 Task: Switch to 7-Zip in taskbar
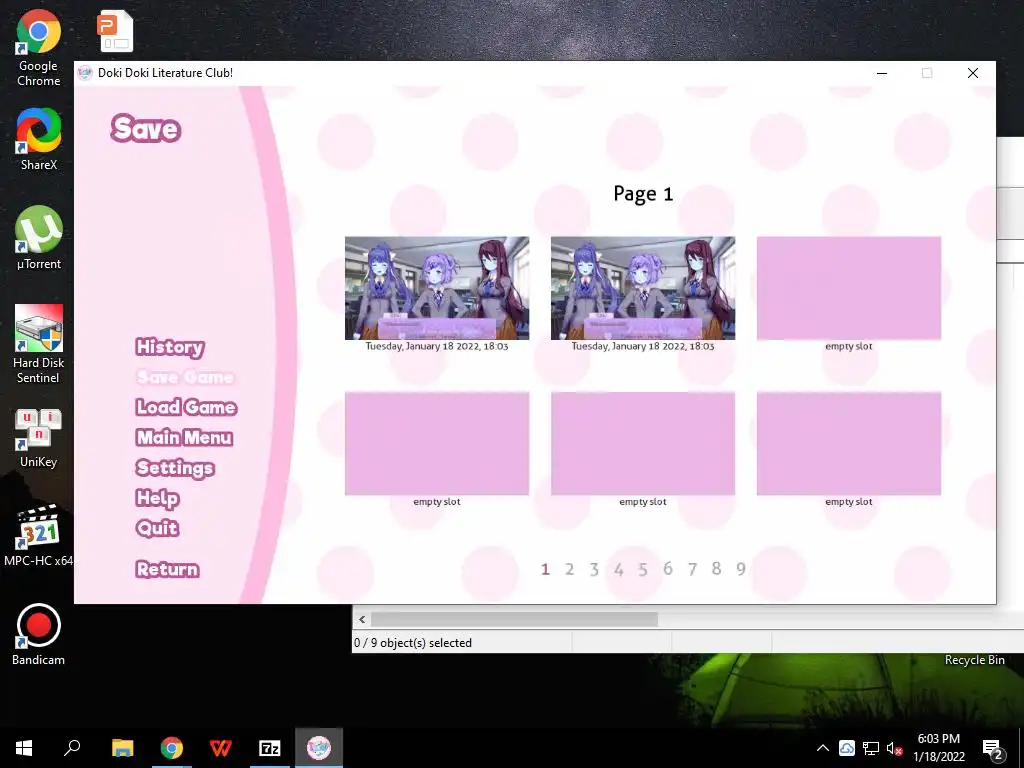[270, 748]
